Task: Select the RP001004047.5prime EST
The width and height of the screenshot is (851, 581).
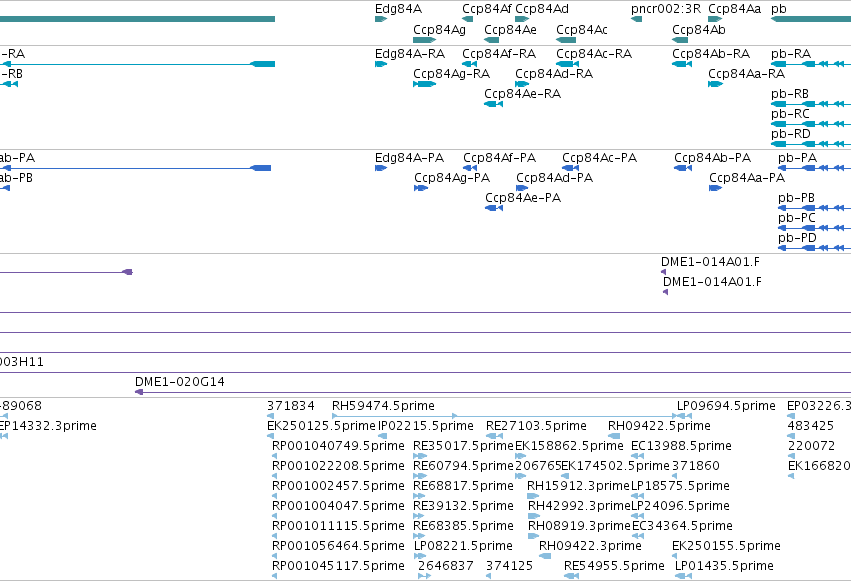Action: 275,517
